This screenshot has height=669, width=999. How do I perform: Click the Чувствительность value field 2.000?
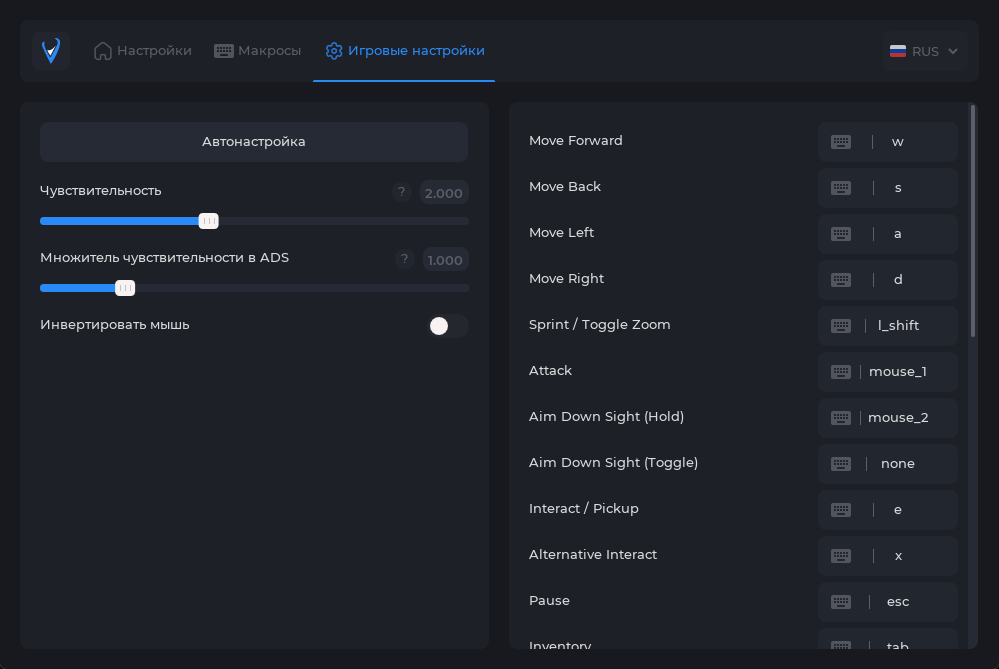click(x=443, y=192)
